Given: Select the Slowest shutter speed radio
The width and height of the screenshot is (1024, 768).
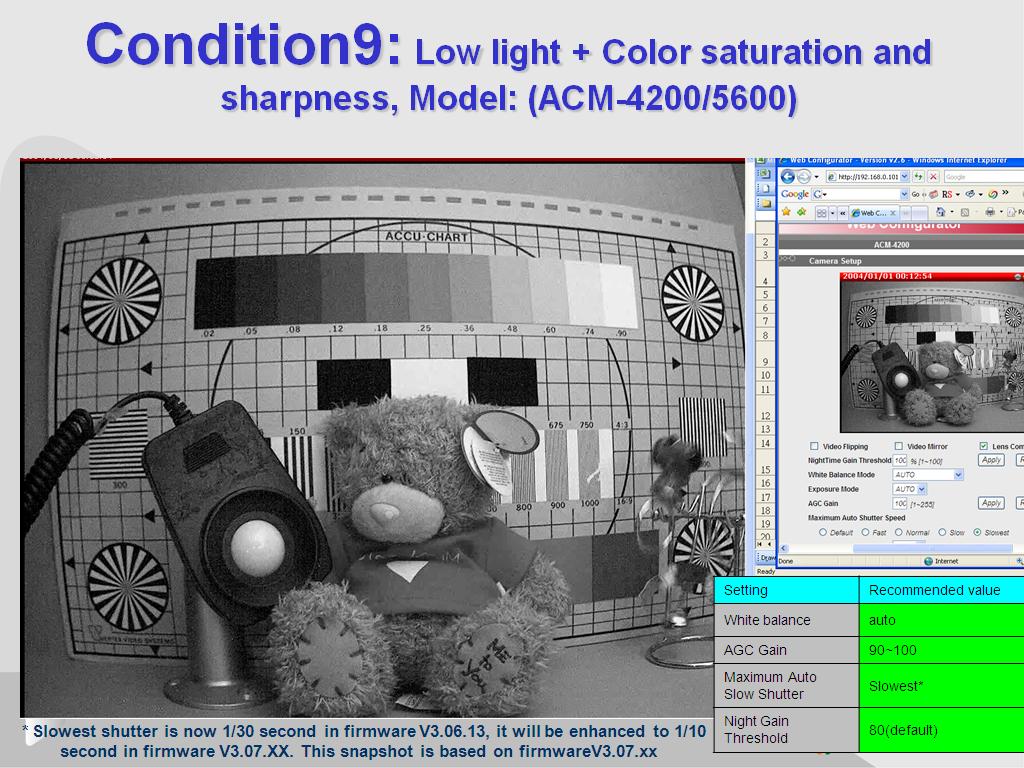Looking at the screenshot, I should coord(978,532).
